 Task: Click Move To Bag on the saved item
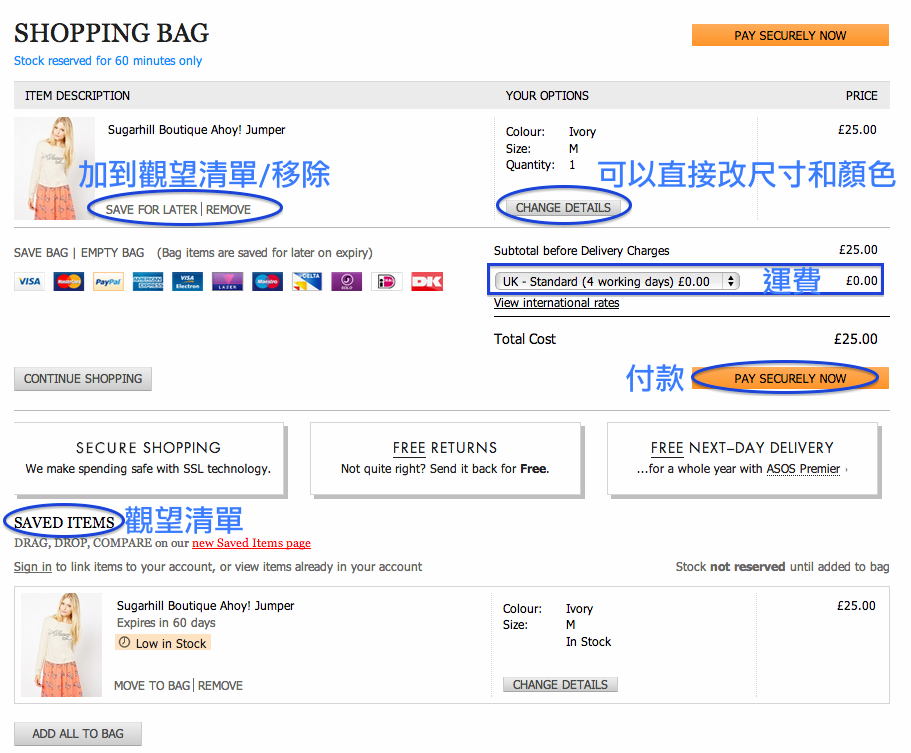(152, 686)
